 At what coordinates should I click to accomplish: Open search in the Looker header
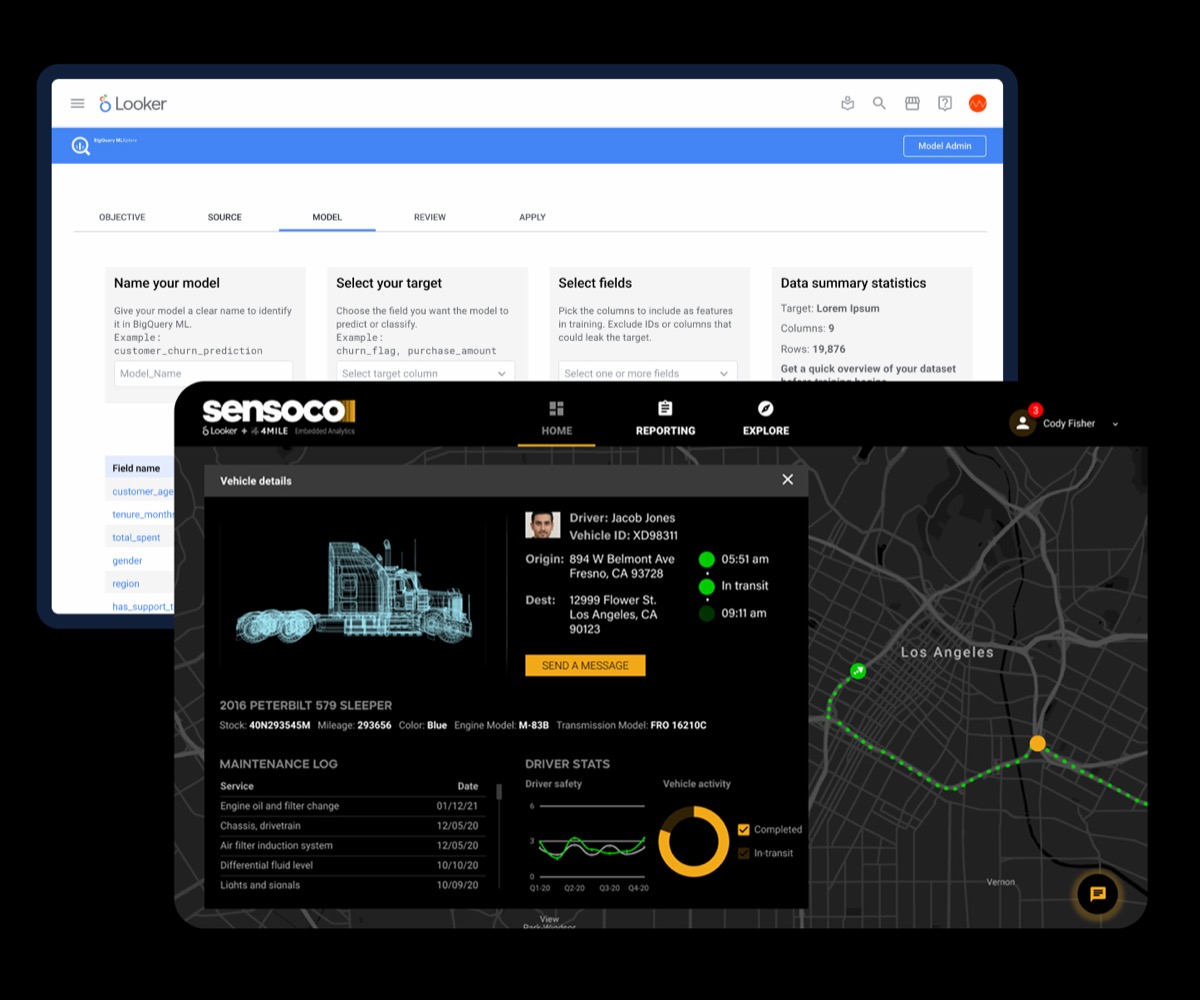coord(879,103)
